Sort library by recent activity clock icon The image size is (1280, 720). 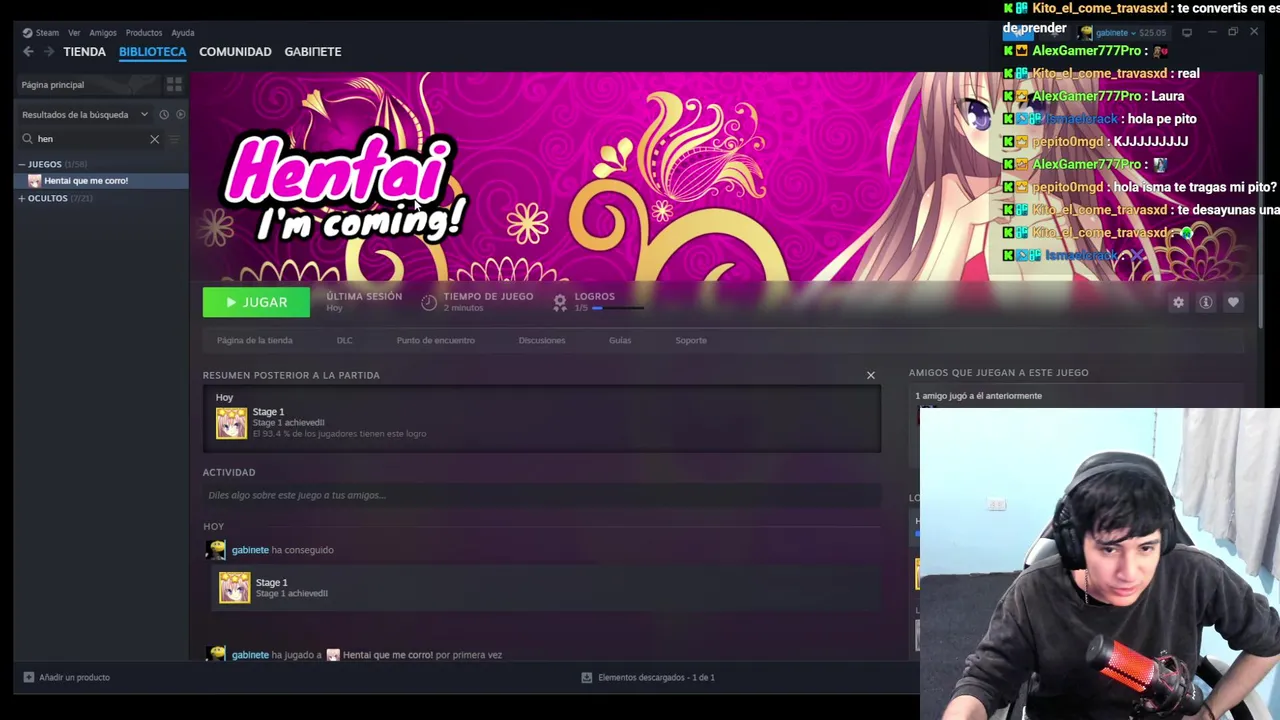pos(164,115)
